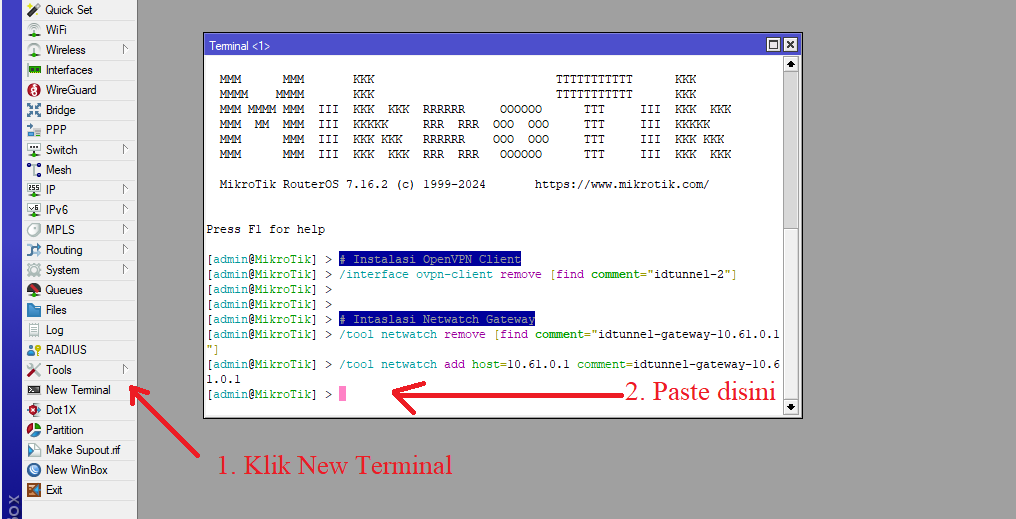Click the Switch icon

click(x=34, y=150)
